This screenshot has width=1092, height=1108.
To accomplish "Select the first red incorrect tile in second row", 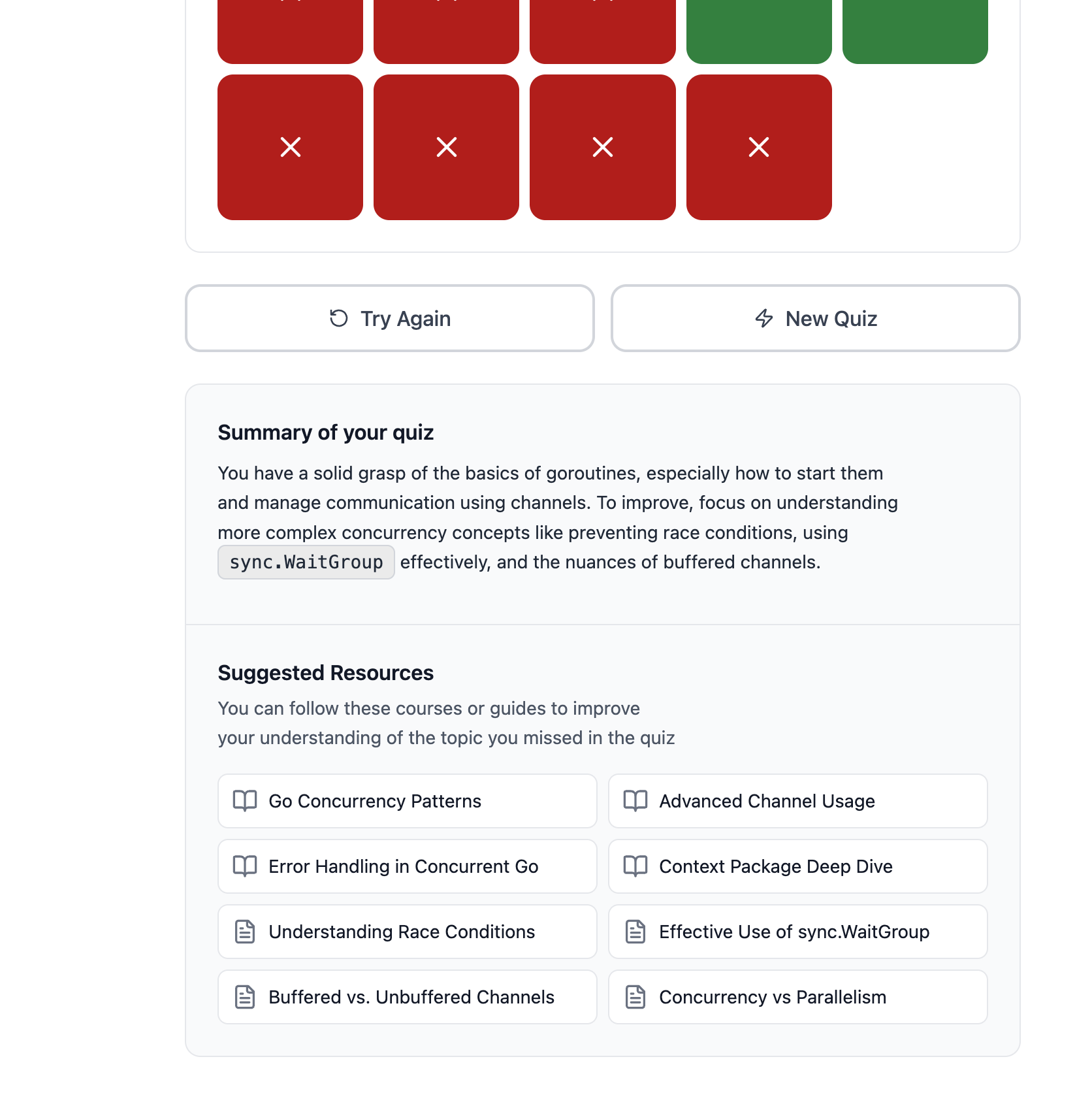I will [290, 147].
